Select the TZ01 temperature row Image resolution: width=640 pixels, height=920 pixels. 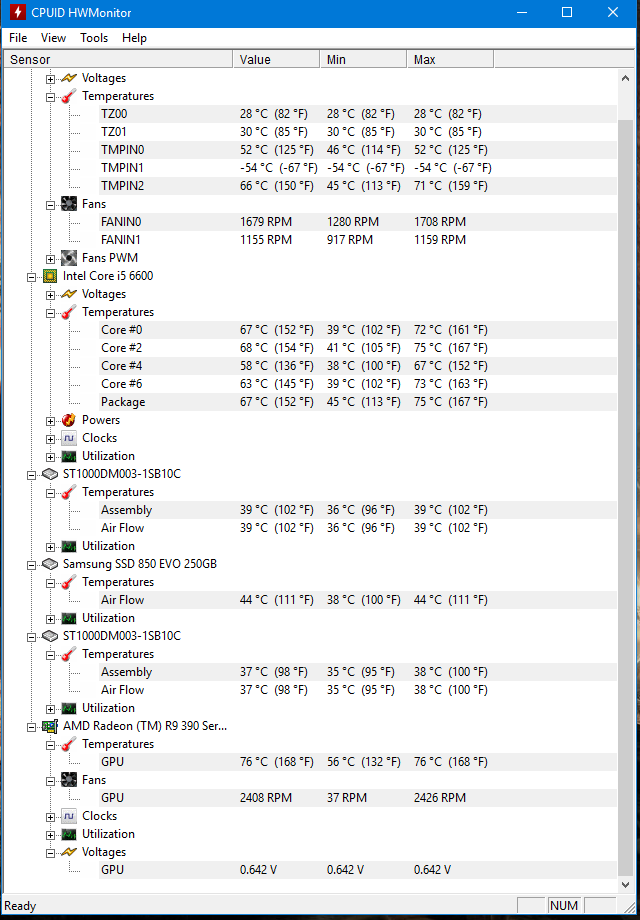coord(358,132)
